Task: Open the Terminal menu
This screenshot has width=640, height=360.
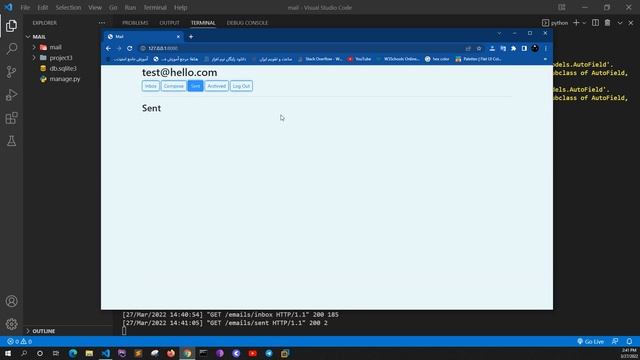Action: [x=155, y=7]
